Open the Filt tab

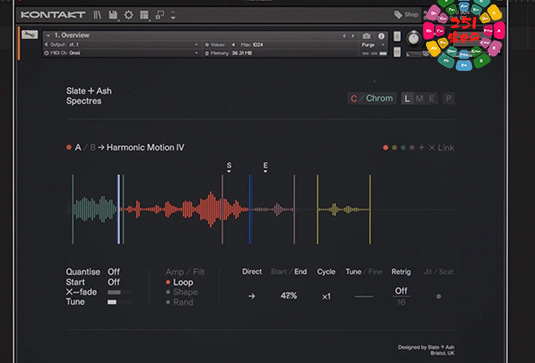[199, 272]
